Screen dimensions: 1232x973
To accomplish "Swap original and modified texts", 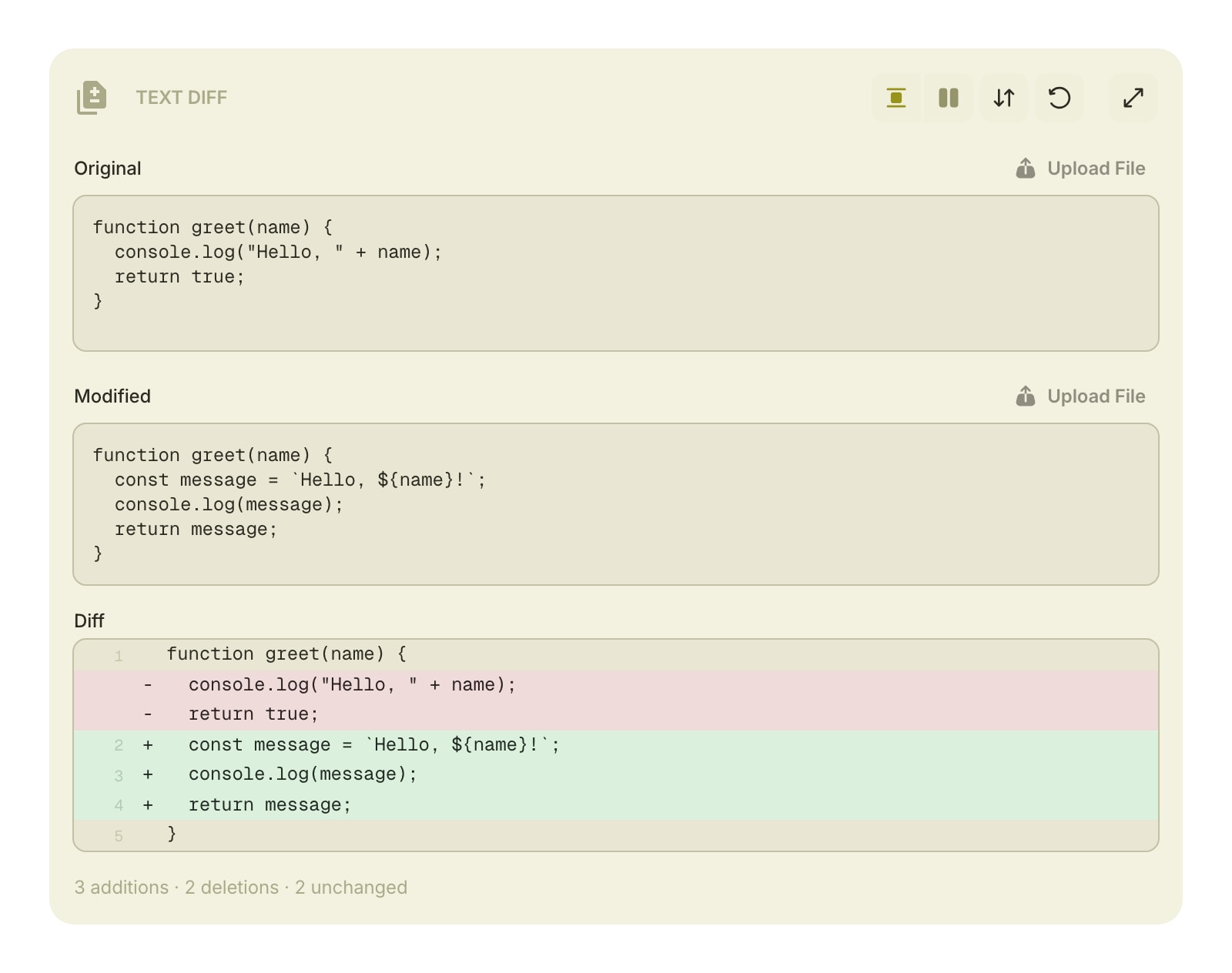I will coord(1003,98).
